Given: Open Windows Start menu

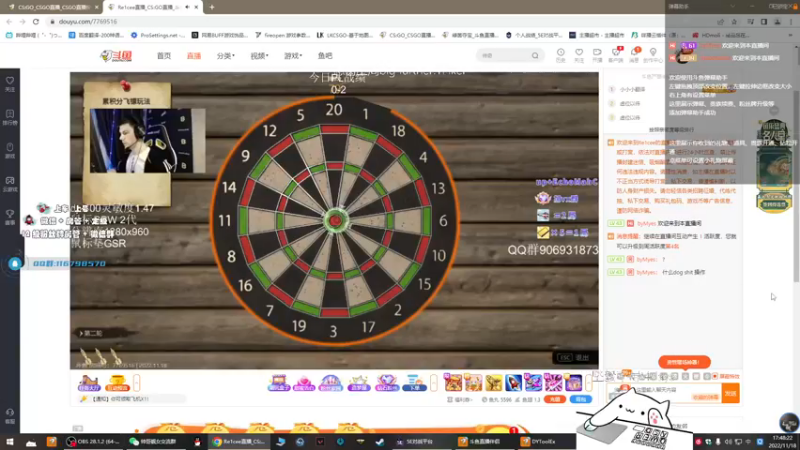Looking at the screenshot, I should (10, 442).
